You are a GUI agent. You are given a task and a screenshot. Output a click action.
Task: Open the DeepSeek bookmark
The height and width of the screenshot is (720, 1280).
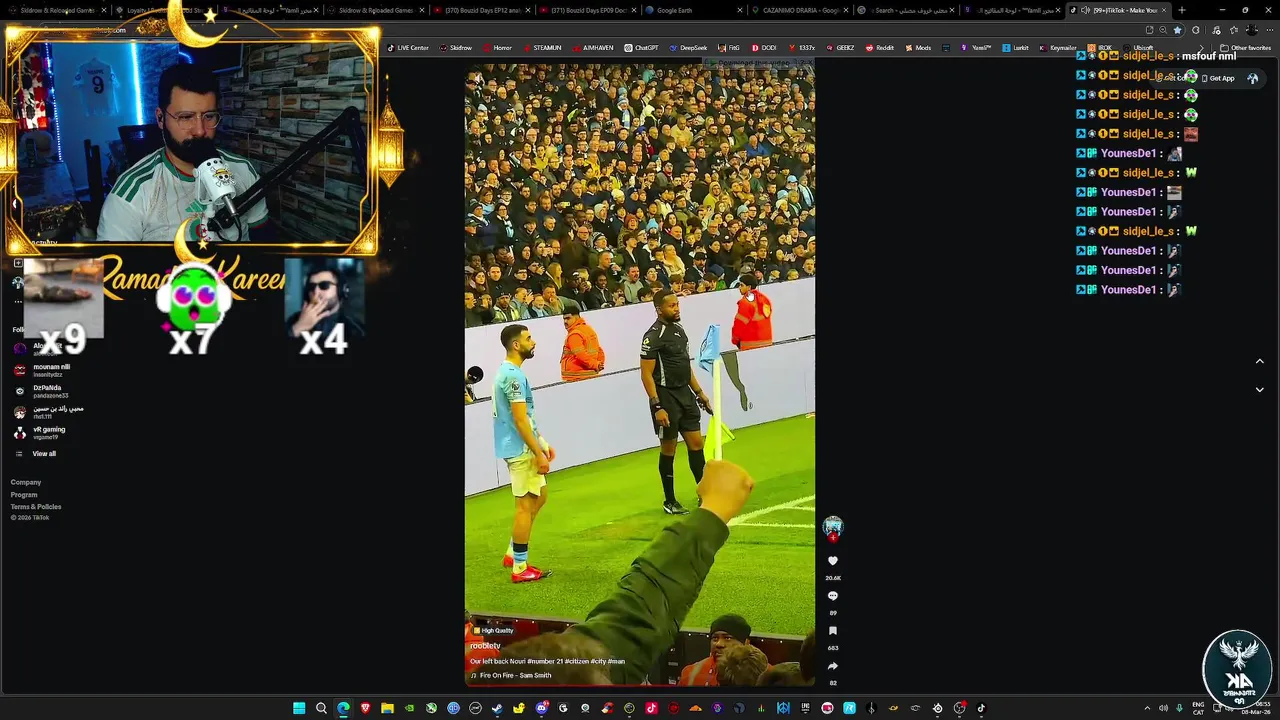688,48
